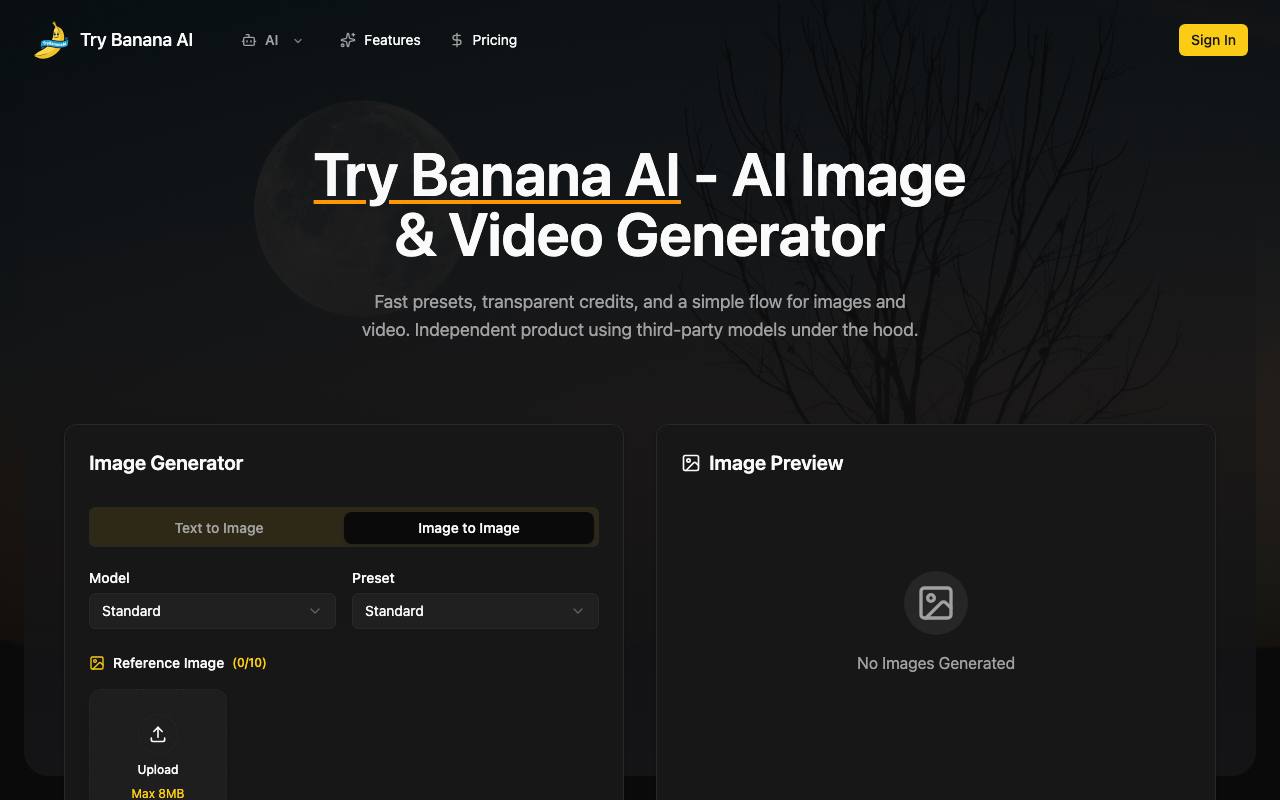1280x800 pixels.
Task: Click the Model field label
Action: point(109,578)
